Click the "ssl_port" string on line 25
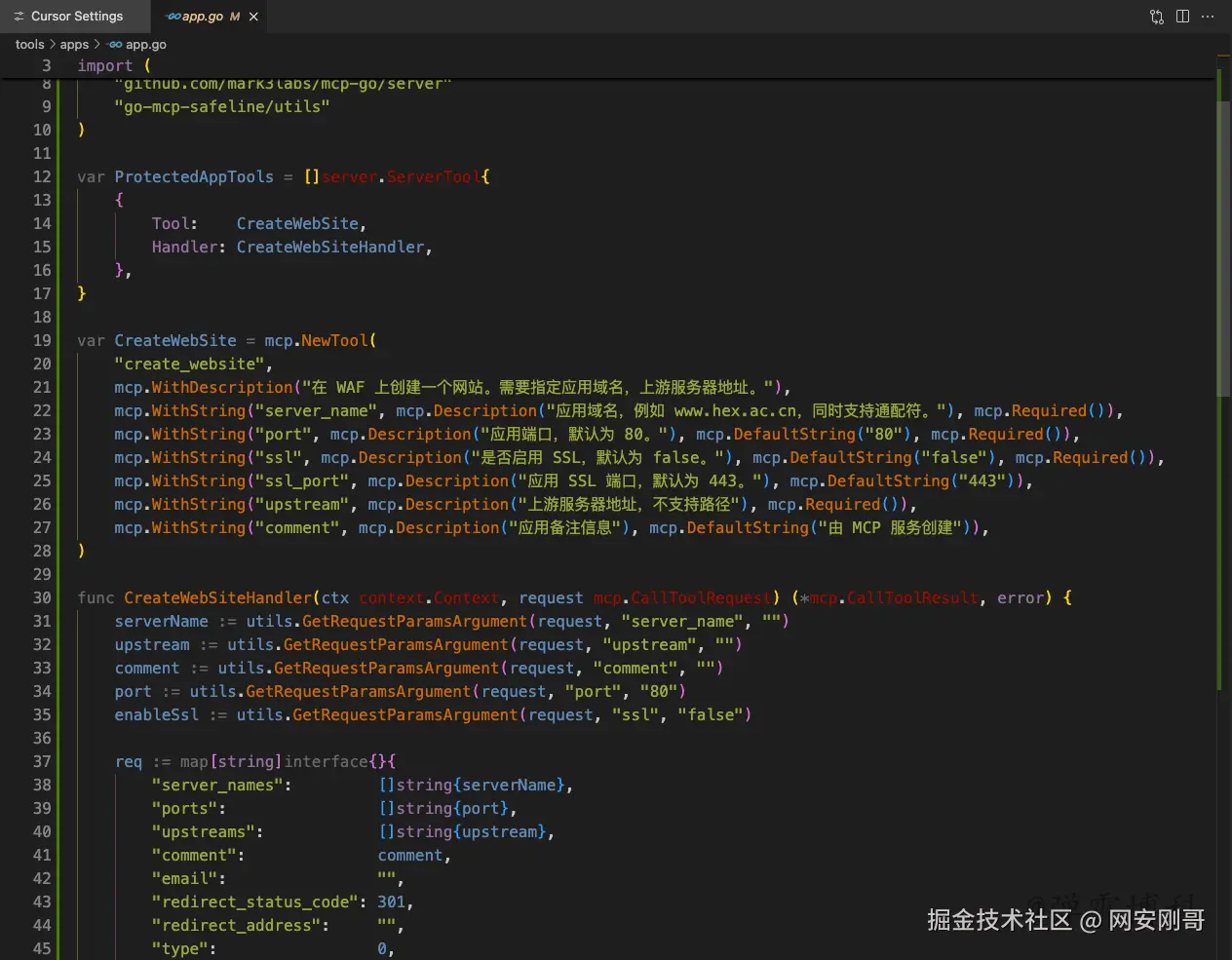Screen dimensions: 1232x960 (x=302, y=481)
